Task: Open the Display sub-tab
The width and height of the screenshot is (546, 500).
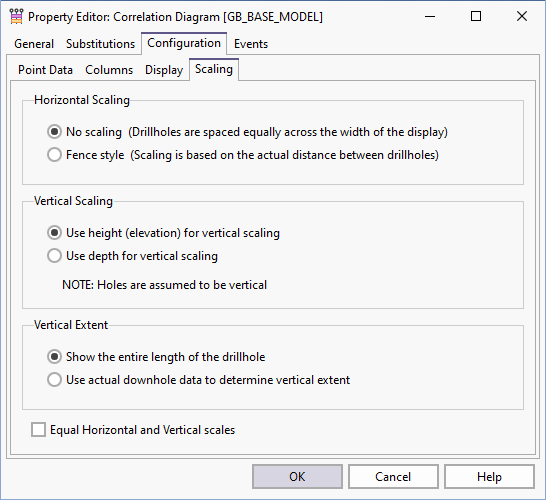Action: 164,70
